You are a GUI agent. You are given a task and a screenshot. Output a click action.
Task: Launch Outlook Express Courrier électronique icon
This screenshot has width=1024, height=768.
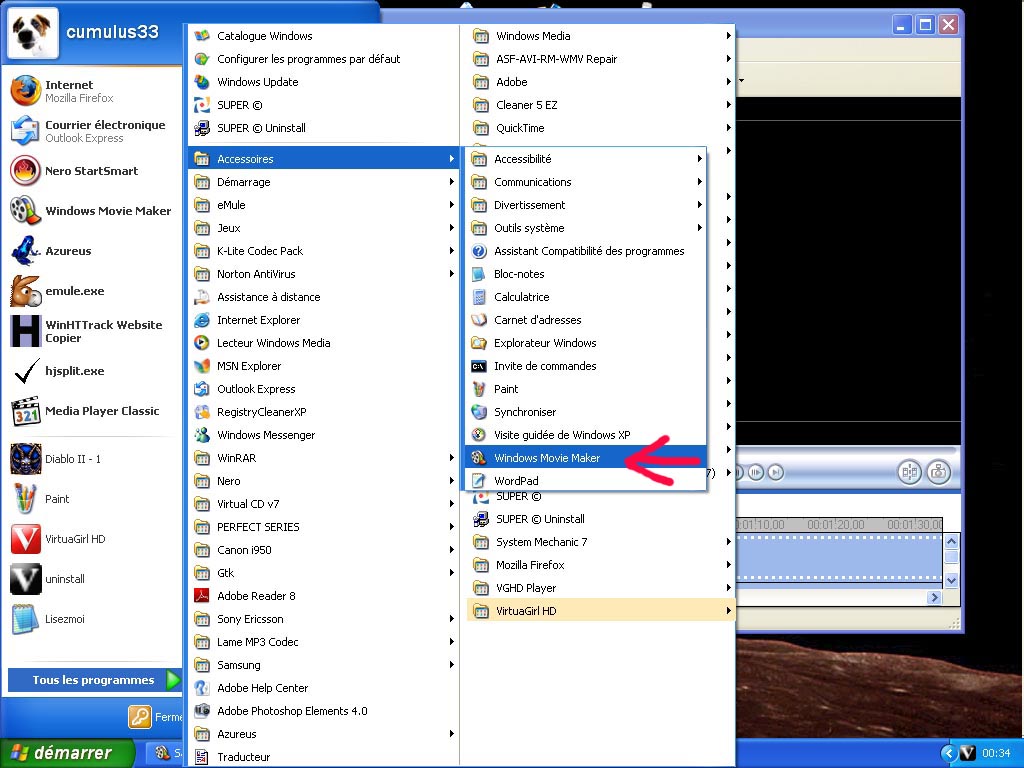point(25,131)
